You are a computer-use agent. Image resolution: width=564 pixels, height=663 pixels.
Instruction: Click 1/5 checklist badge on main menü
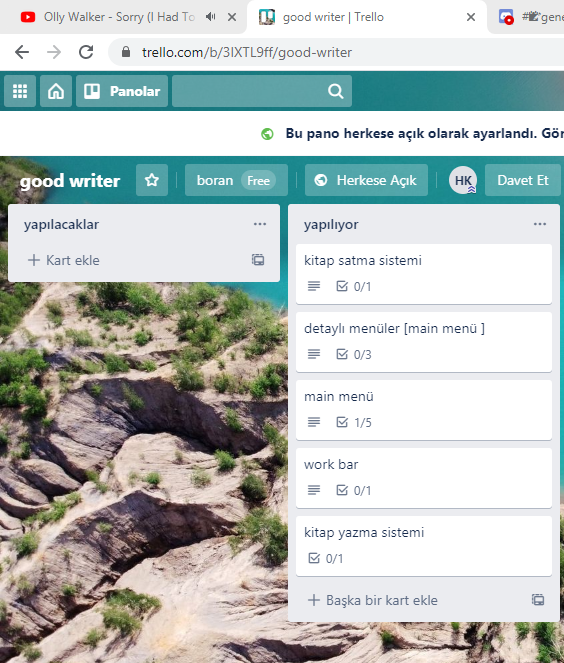(x=354, y=422)
